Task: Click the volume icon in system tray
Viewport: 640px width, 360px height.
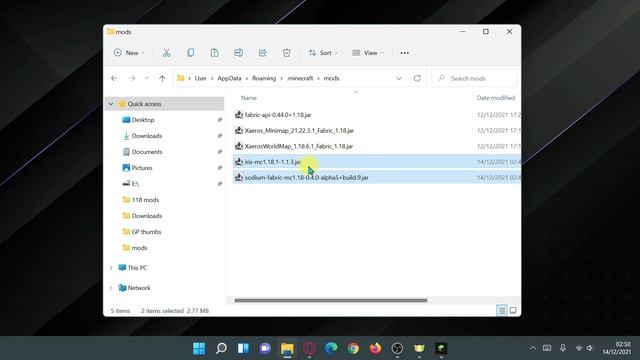Action: (x=590, y=348)
